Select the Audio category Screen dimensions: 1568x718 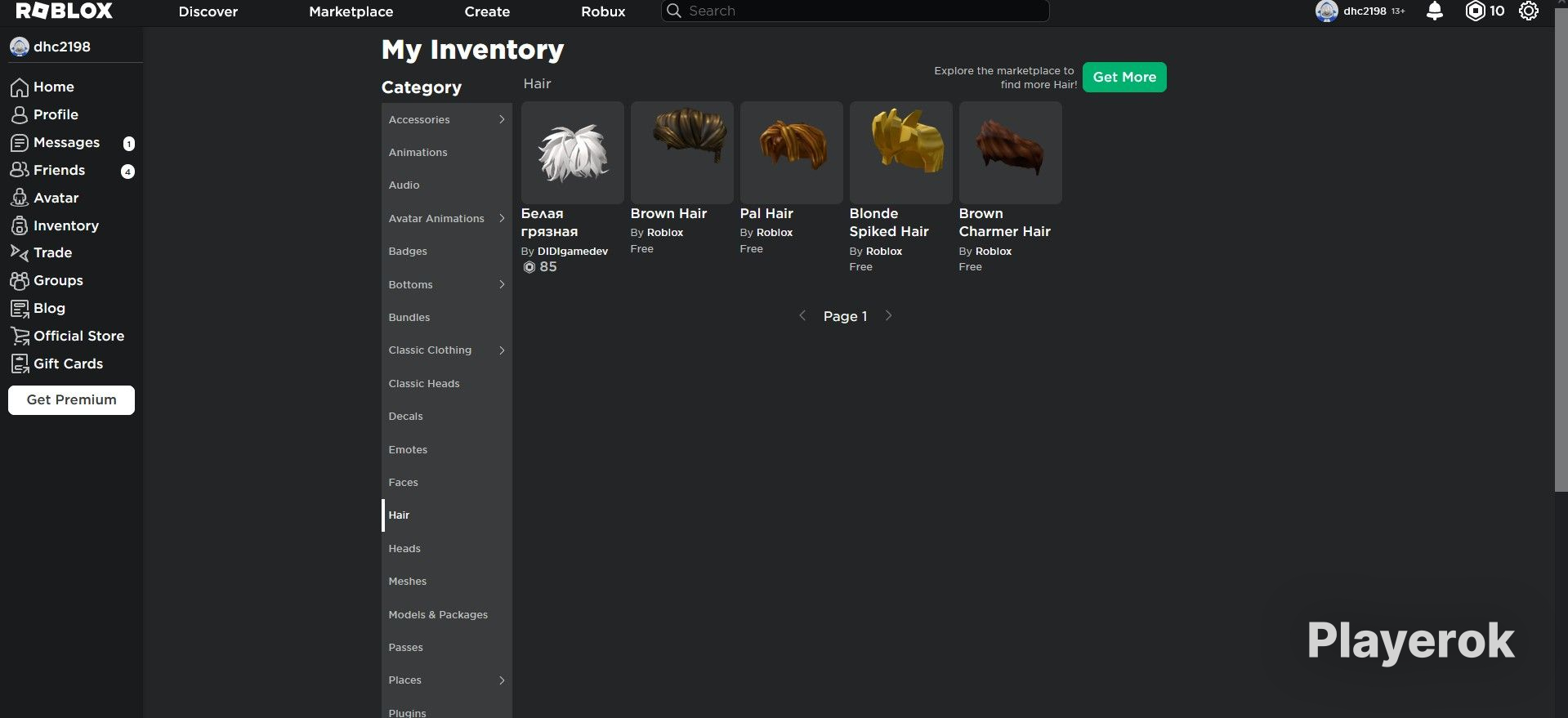(447, 185)
